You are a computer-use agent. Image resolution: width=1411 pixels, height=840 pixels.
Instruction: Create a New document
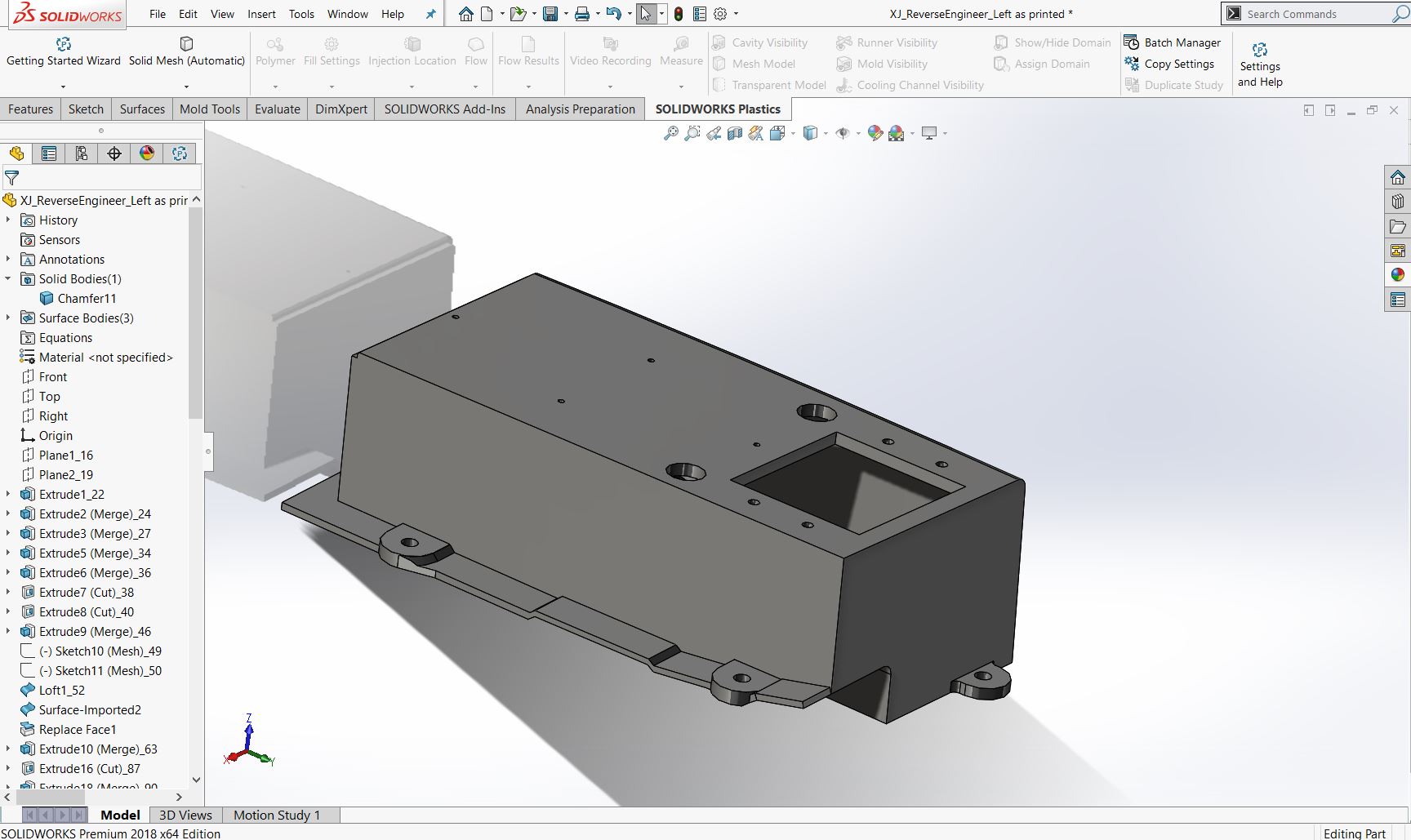(487, 14)
